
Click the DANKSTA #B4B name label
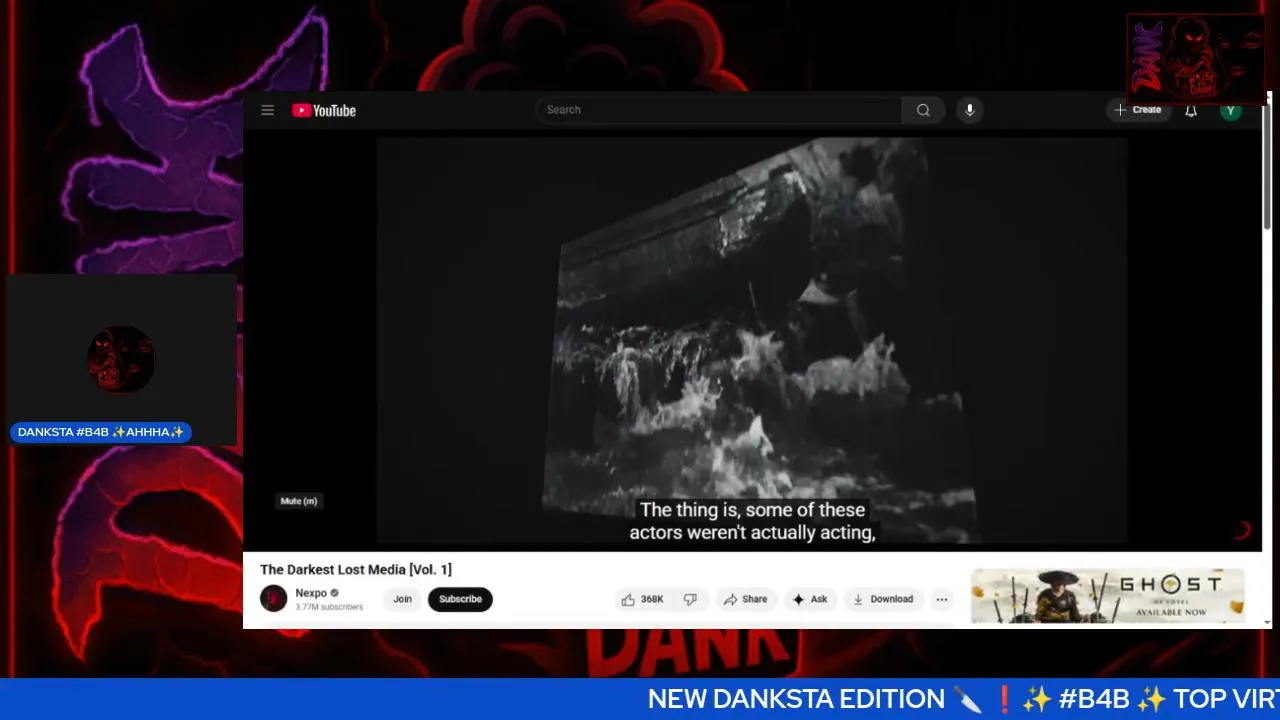[101, 432]
